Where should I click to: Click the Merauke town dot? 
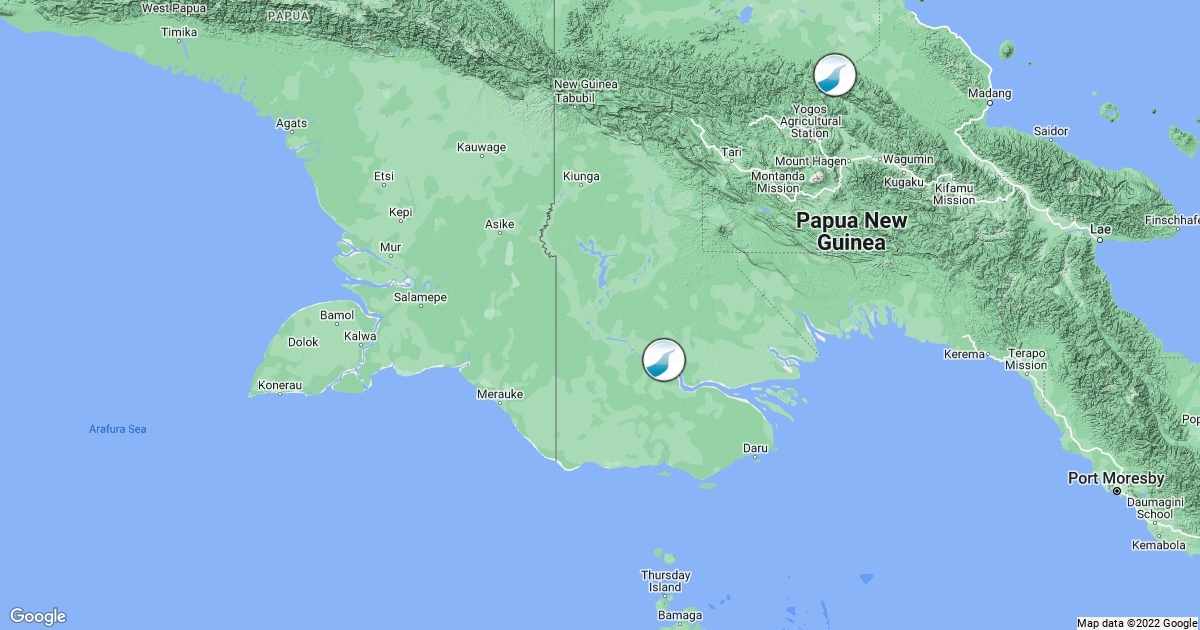(500, 405)
